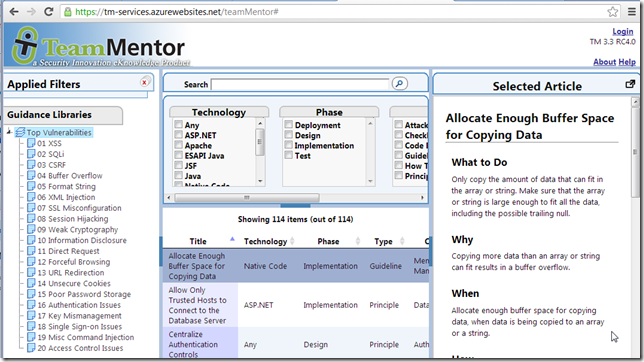Viewport: 644px width, 362px height.
Task: Check the Test phase checkbox
Action: point(289,155)
